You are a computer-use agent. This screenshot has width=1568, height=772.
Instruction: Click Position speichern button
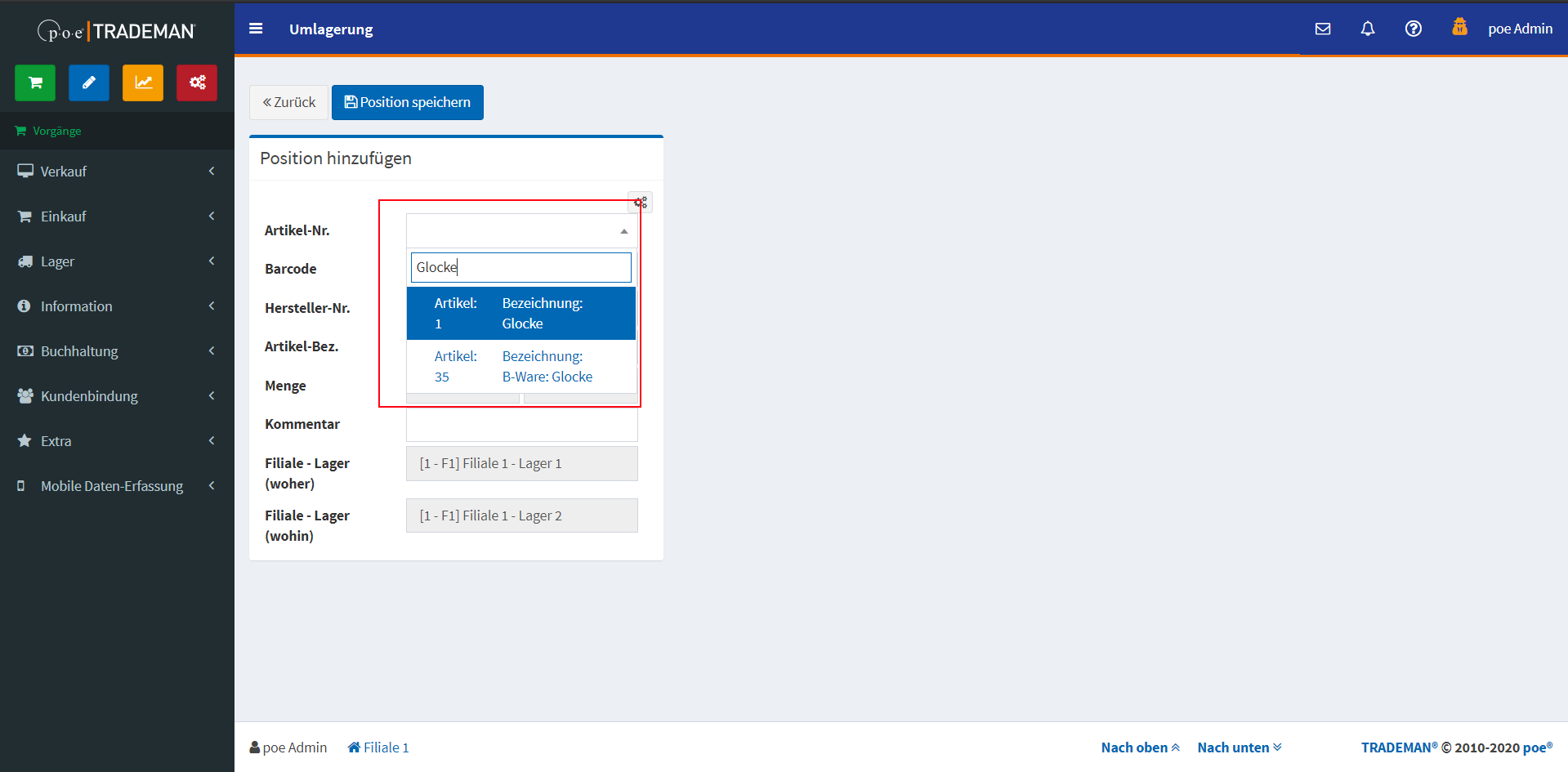coord(407,102)
